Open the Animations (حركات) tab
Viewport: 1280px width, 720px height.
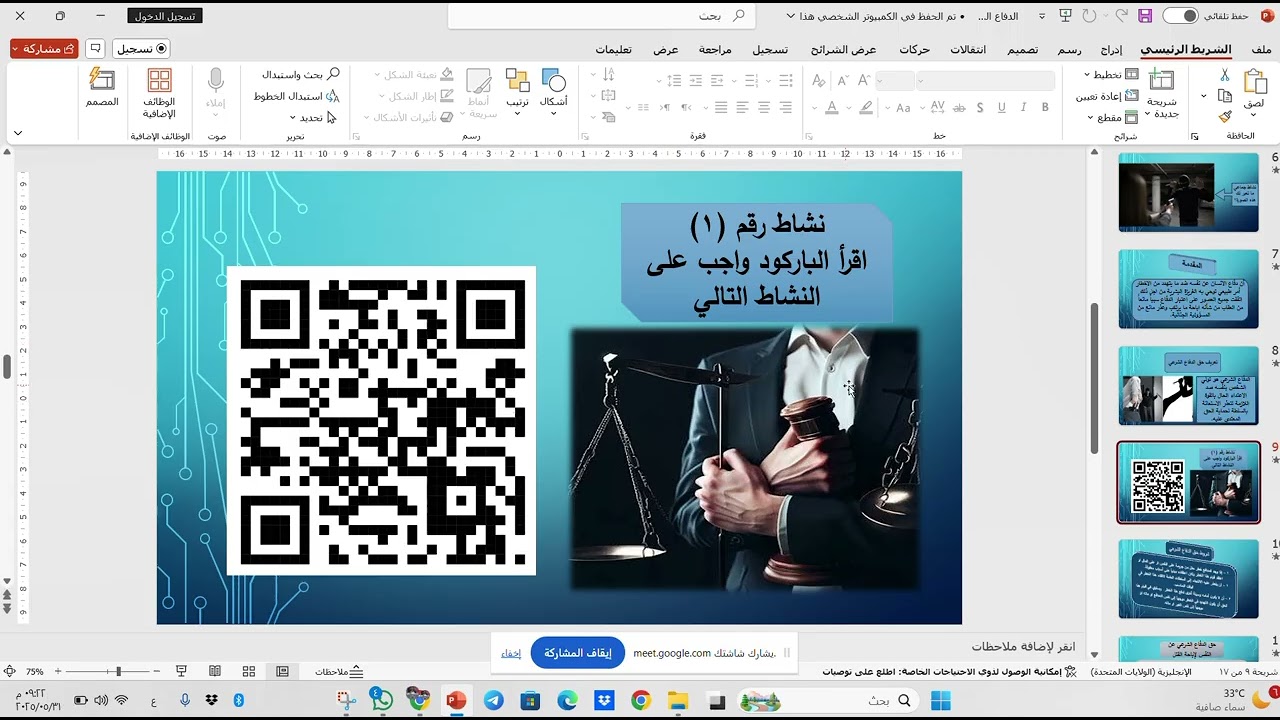(914, 50)
